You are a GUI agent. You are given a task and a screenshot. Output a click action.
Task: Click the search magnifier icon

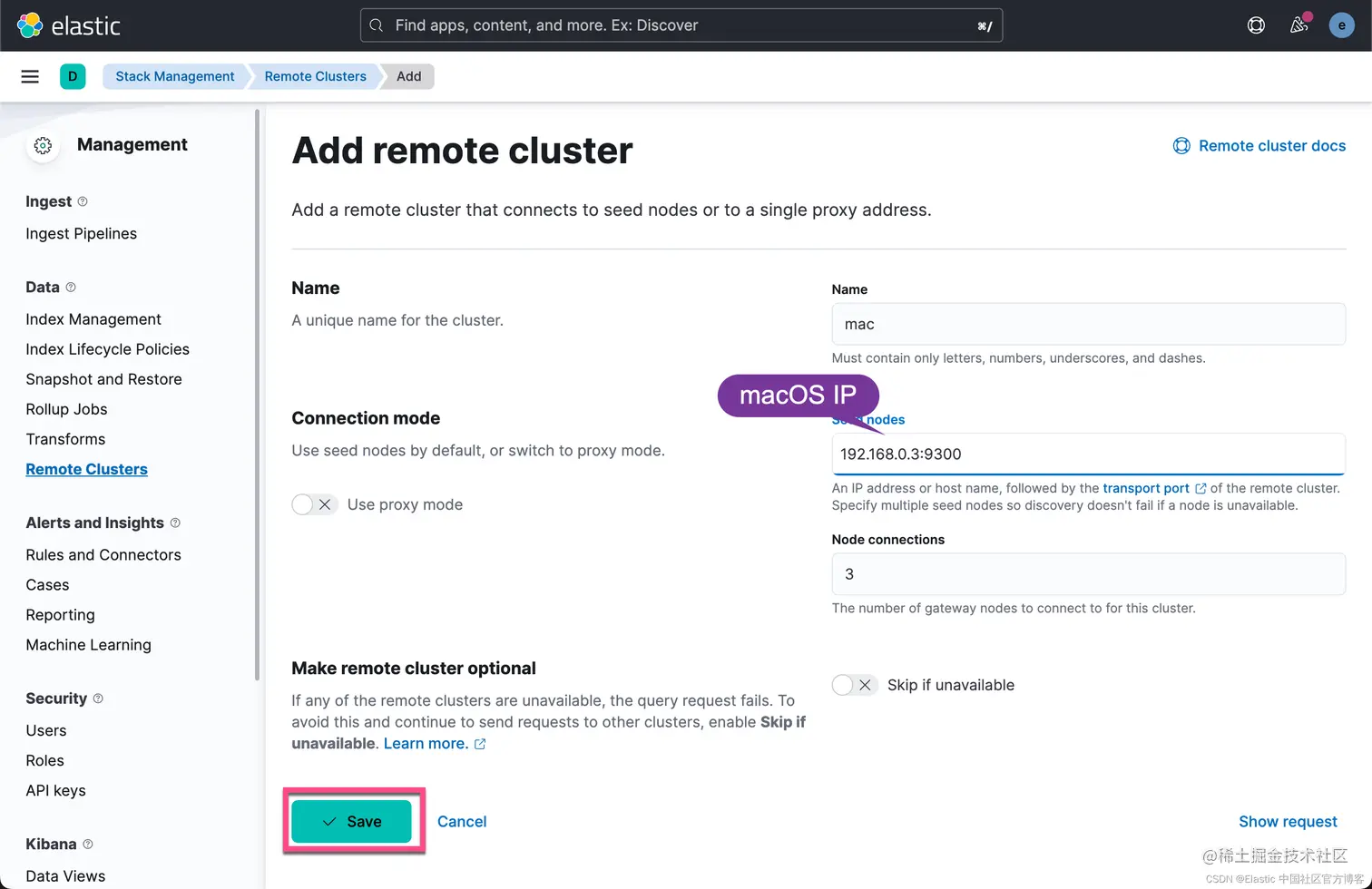pyautogui.click(x=377, y=25)
